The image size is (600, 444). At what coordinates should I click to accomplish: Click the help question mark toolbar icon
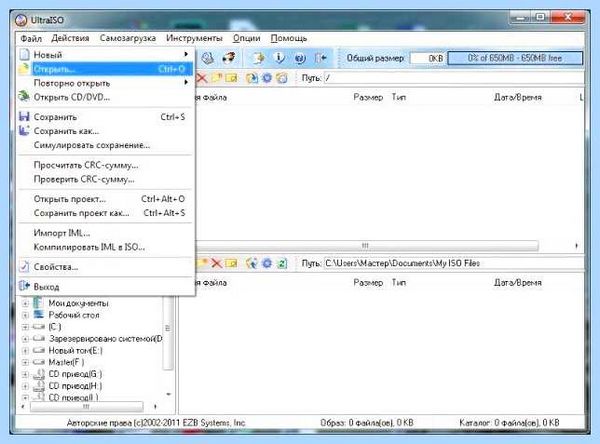pos(300,58)
